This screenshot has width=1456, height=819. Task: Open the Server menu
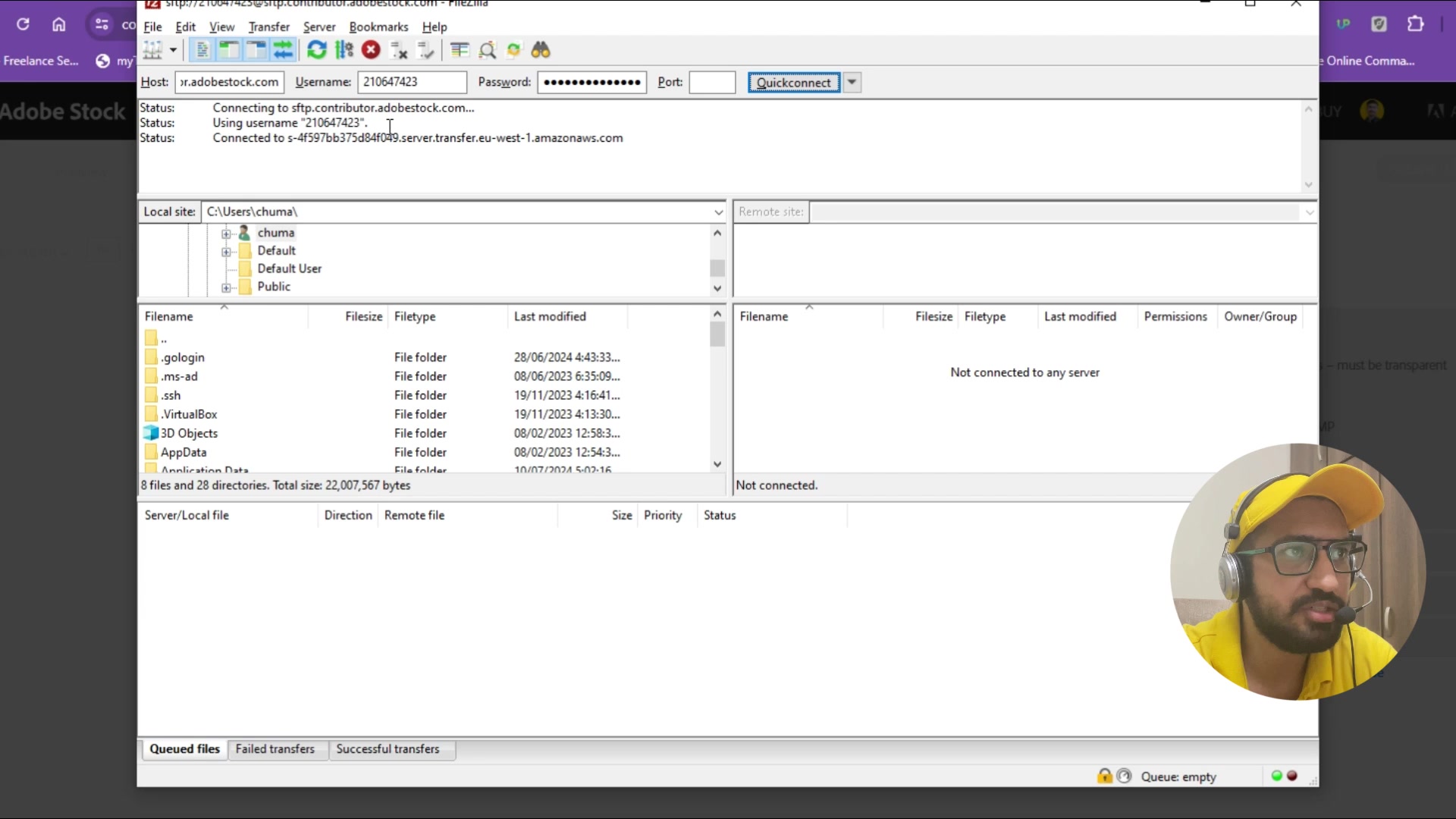[319, 27]
